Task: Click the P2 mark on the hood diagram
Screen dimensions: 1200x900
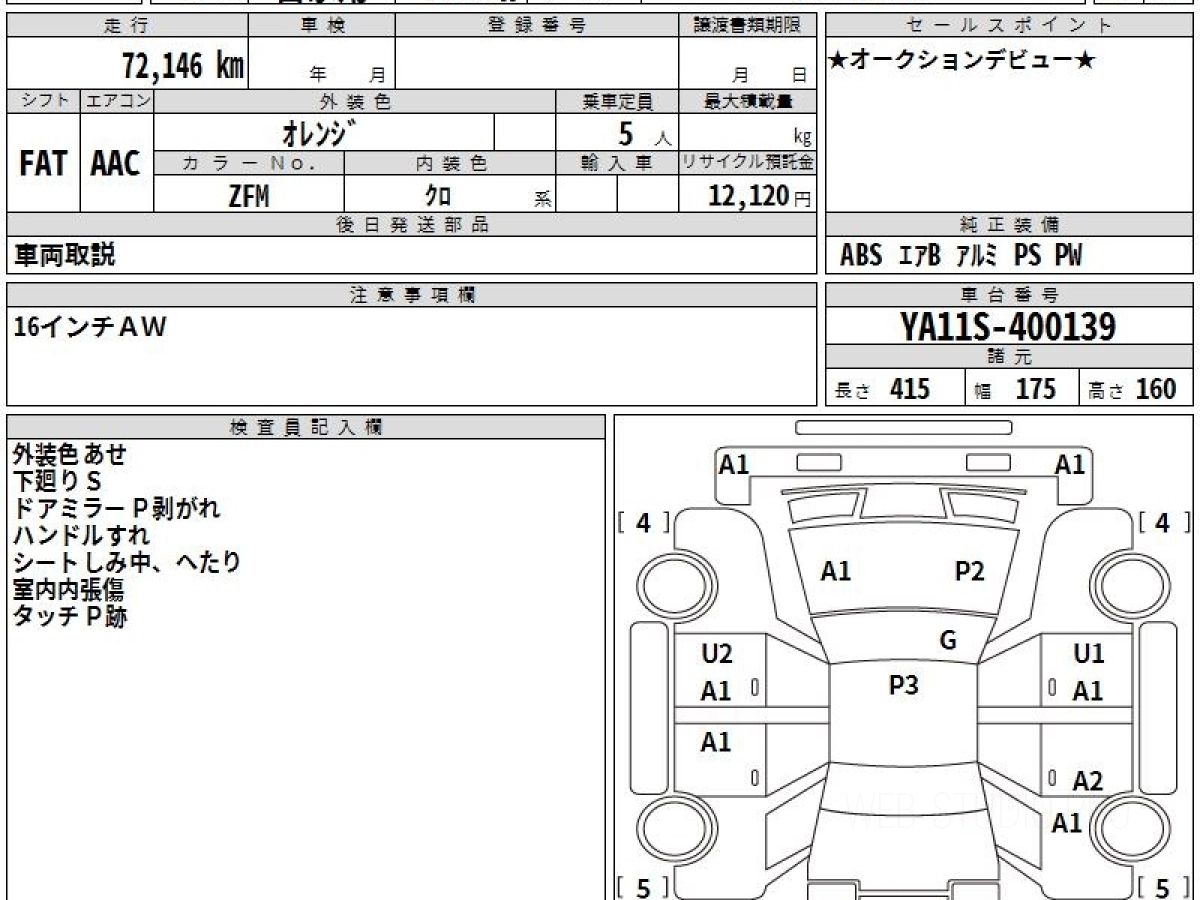Action: tap(970, 571)
